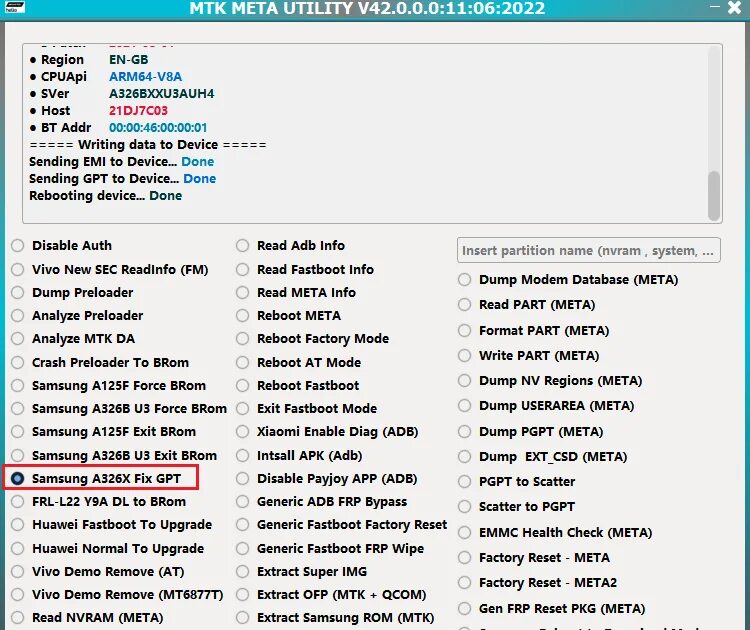Close the MTK META UTILITY window
750x630 pixels.
(734, 7)
